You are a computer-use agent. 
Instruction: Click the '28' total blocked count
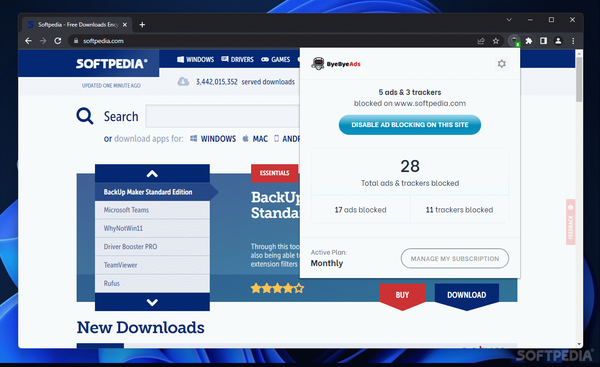410,166
